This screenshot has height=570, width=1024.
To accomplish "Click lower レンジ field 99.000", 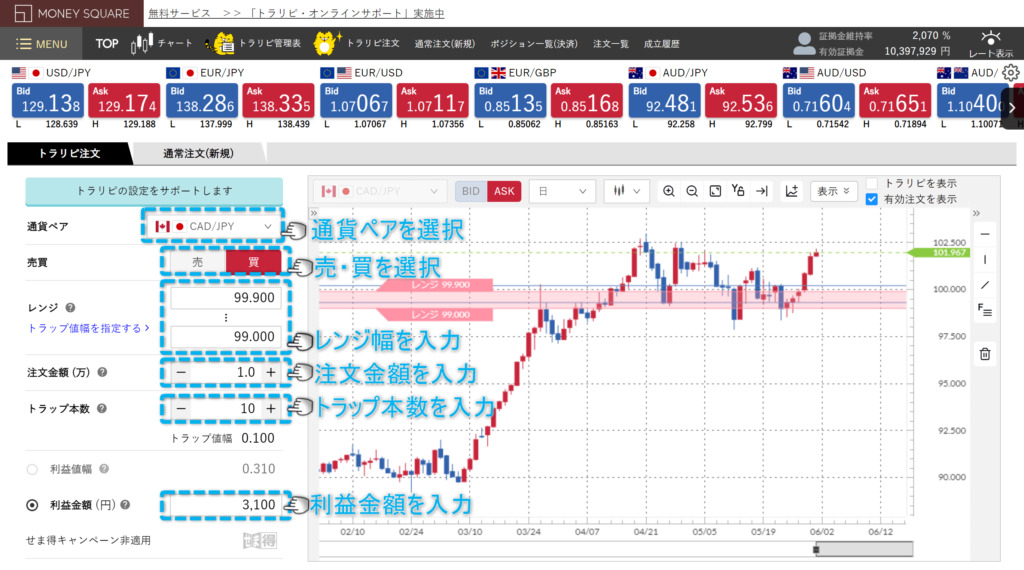I will pyautogui.click(x=225, y=337).
